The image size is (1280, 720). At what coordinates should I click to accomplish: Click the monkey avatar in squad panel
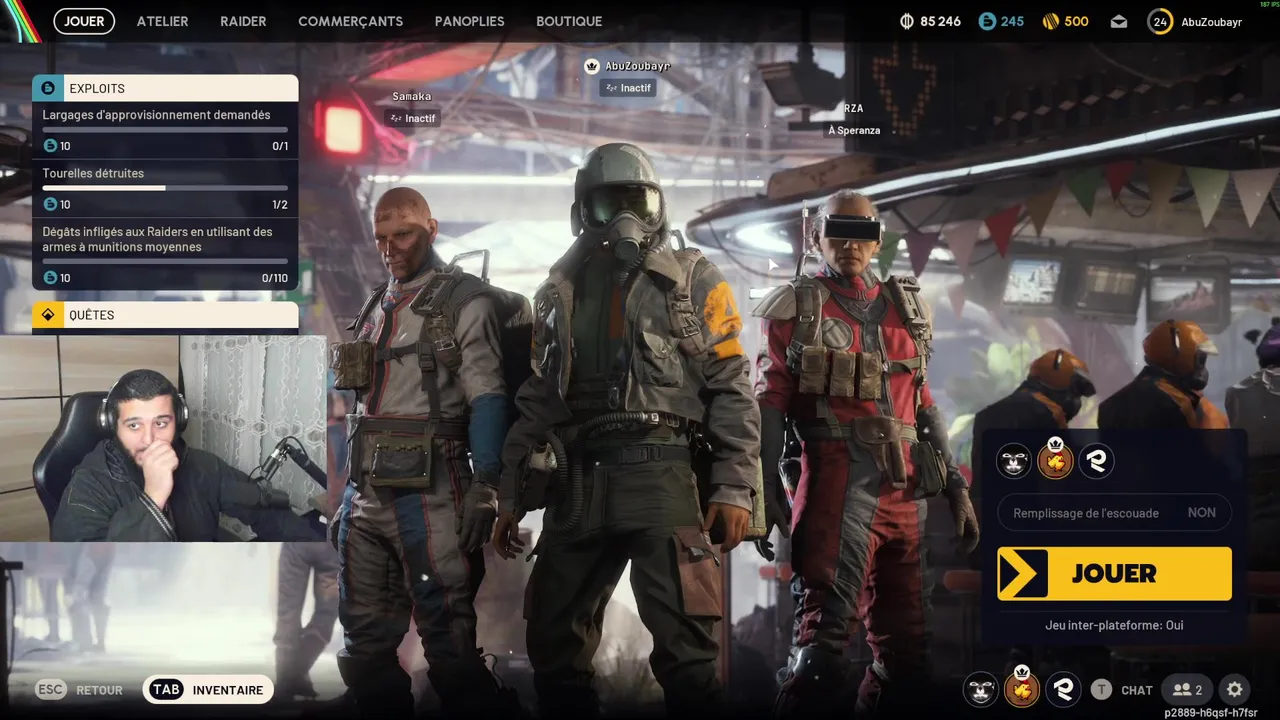[1014, 461]
